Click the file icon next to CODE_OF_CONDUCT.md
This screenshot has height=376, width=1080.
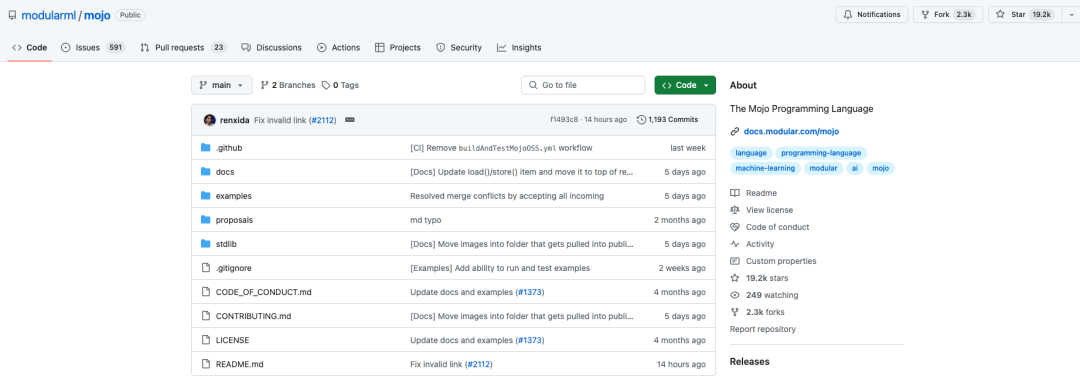205,292
